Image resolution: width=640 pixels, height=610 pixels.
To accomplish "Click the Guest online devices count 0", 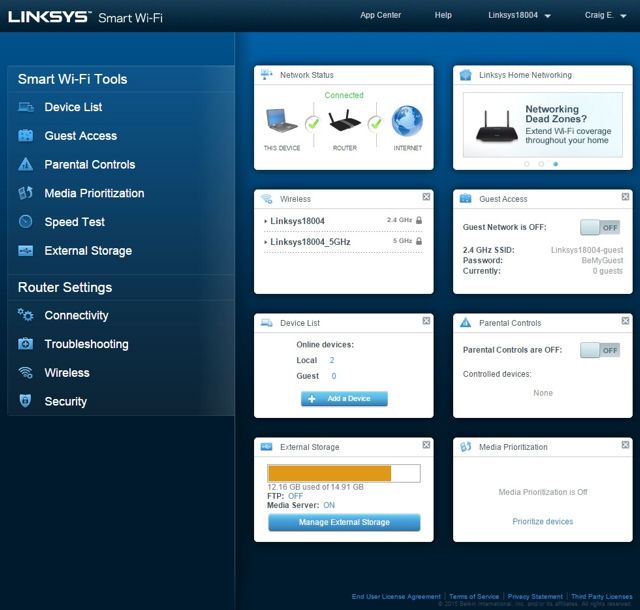I will tap(333, 376).
